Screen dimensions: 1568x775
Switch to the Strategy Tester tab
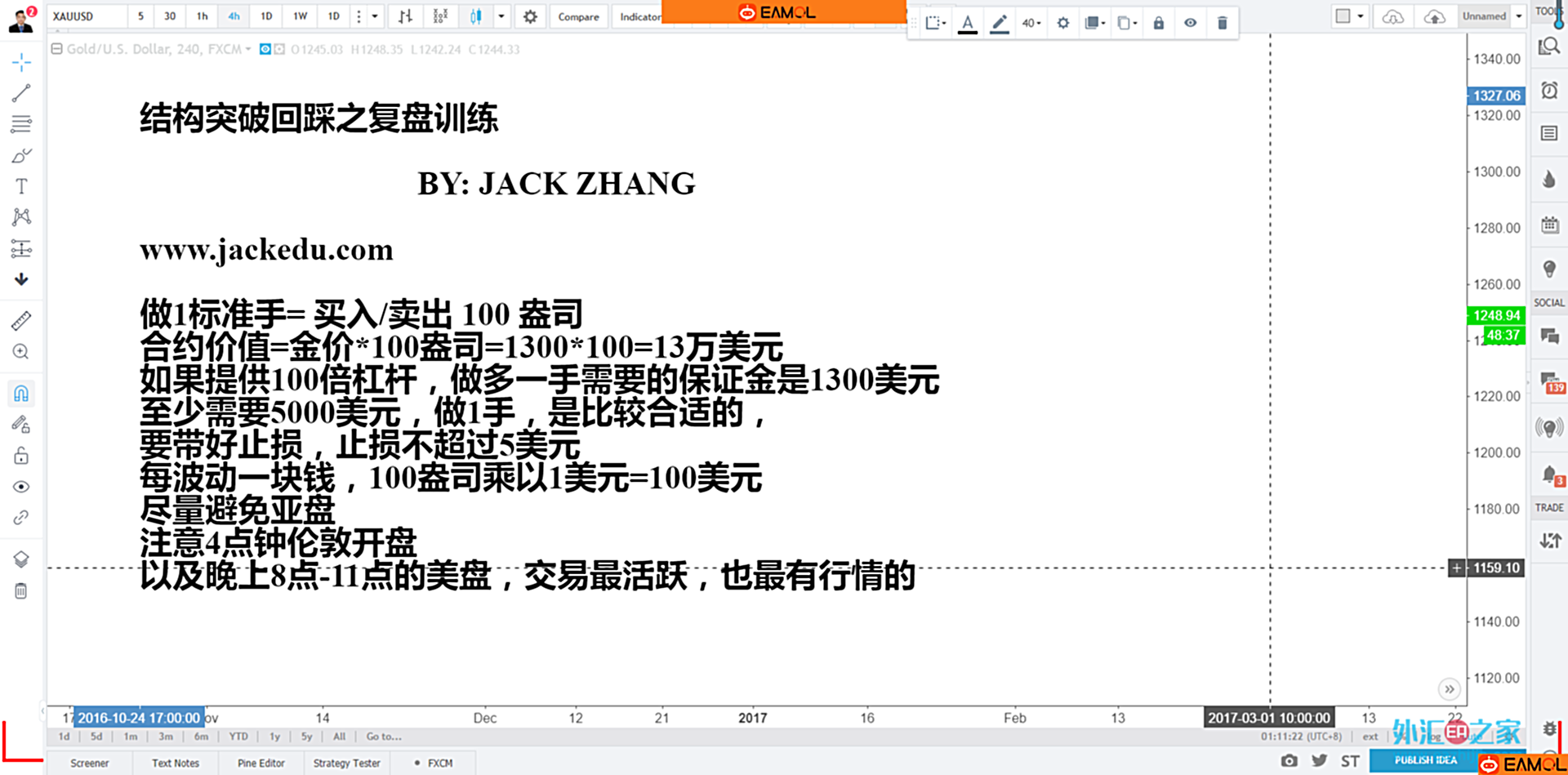coord(346,763)
